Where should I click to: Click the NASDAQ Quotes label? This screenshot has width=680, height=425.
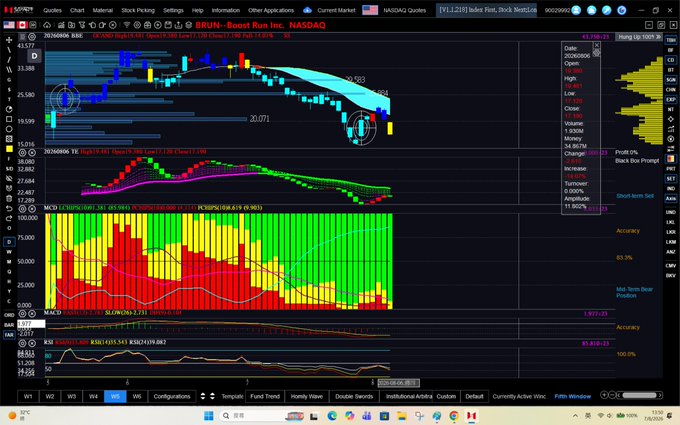coord(405,10)
